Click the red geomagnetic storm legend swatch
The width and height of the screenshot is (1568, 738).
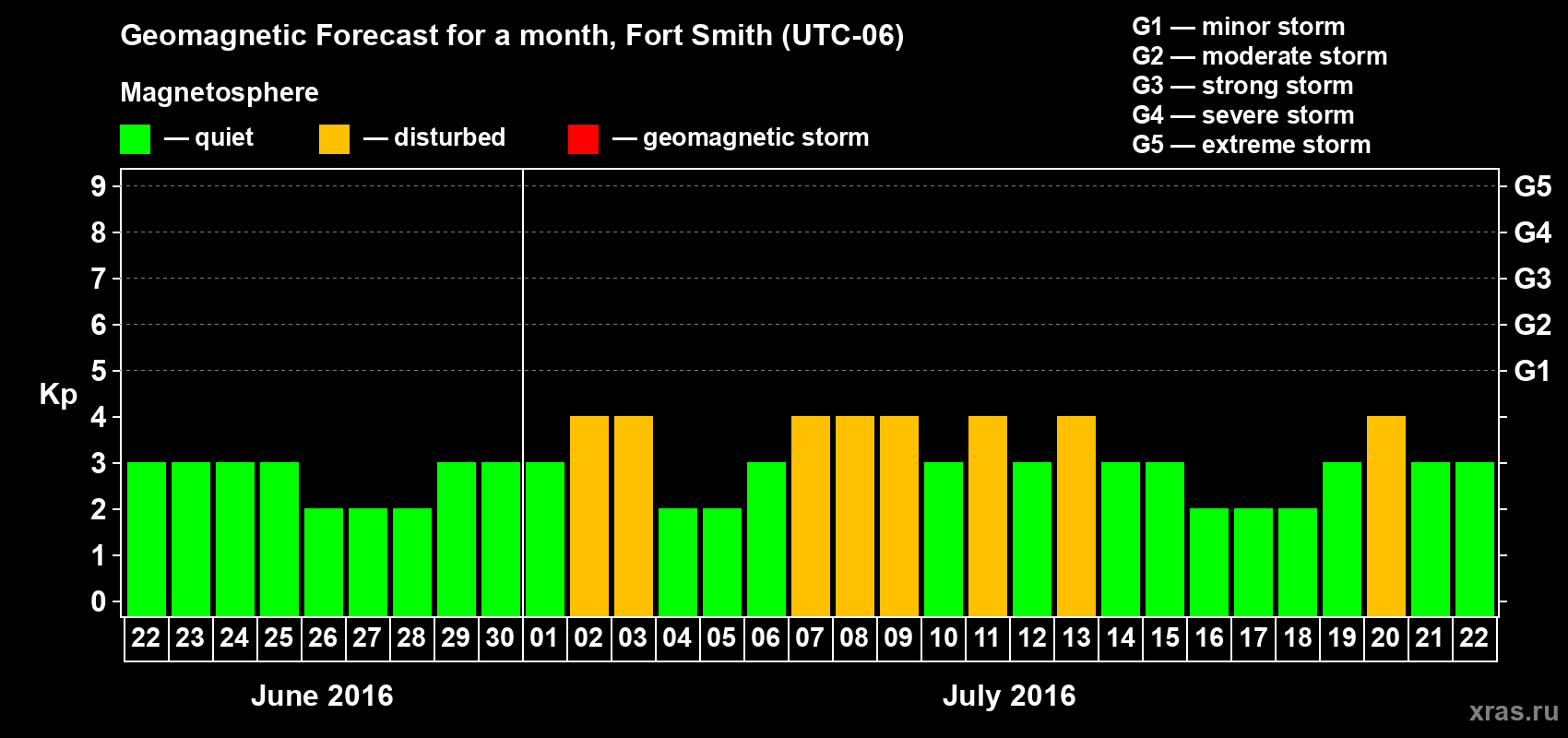click(584, 139)
